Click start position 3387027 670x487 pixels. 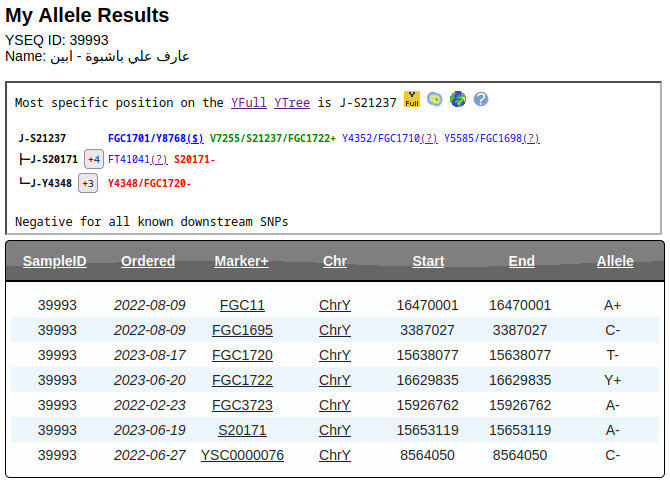point(427,330)
